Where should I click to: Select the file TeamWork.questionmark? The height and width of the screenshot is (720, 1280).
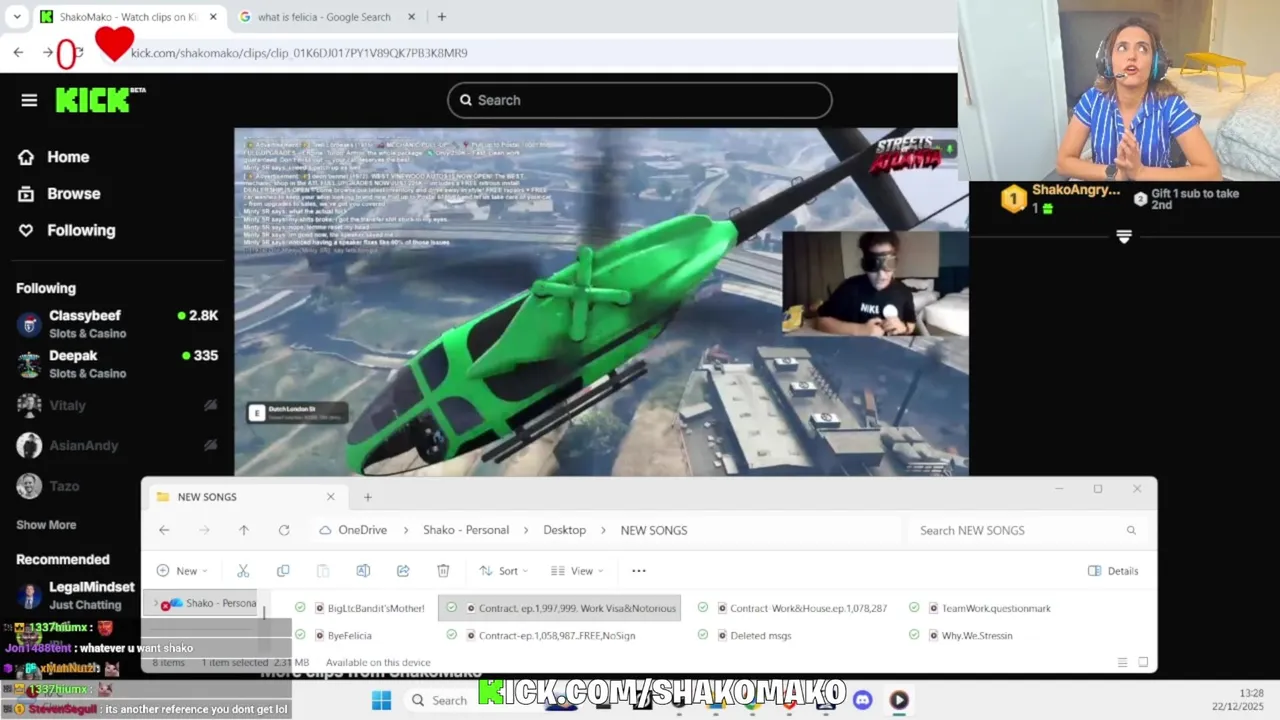click(980, 608)
